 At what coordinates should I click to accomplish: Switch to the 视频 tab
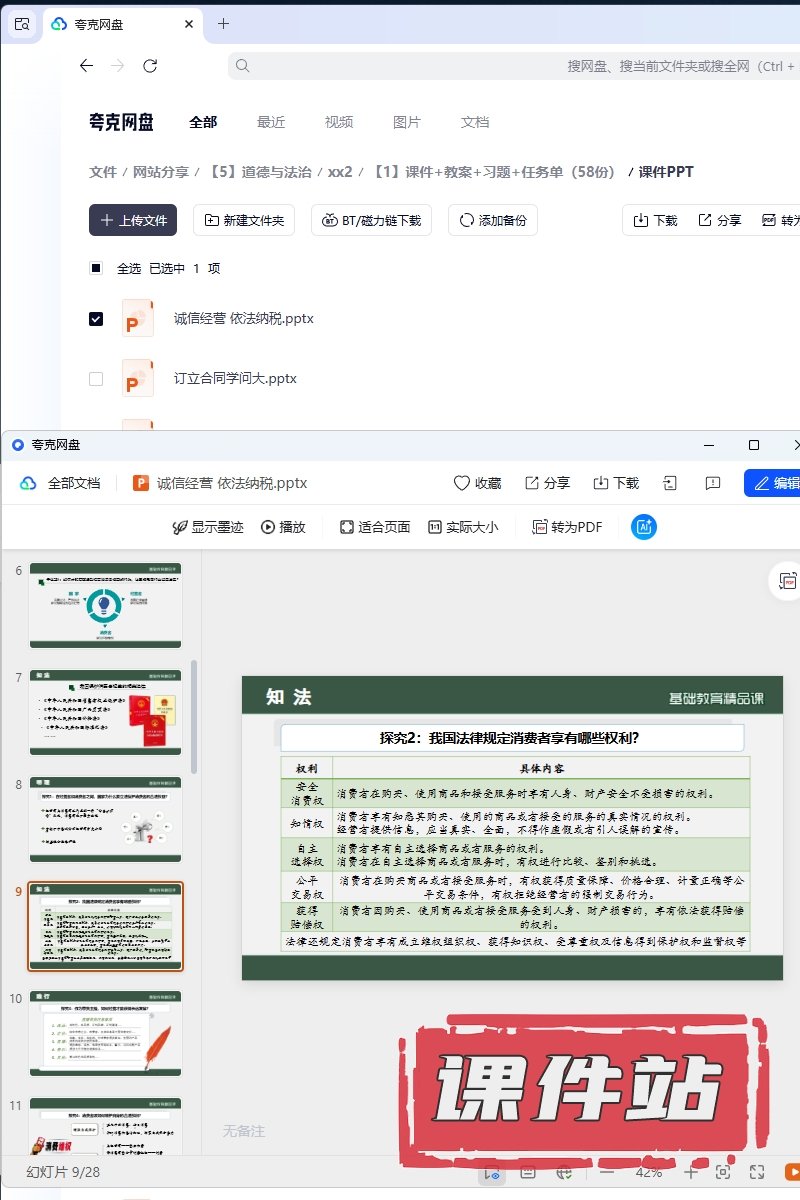pyautogui.click(x=339, y=122)
